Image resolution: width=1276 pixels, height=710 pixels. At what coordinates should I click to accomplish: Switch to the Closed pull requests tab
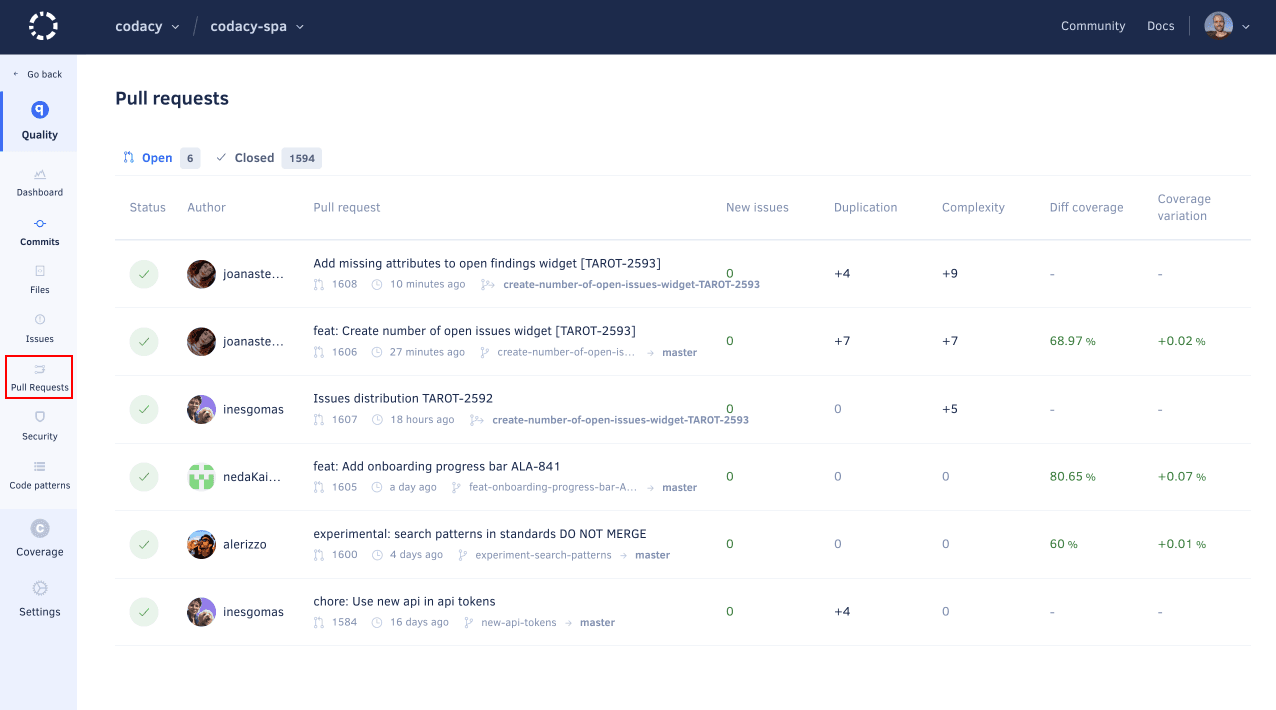254,157
